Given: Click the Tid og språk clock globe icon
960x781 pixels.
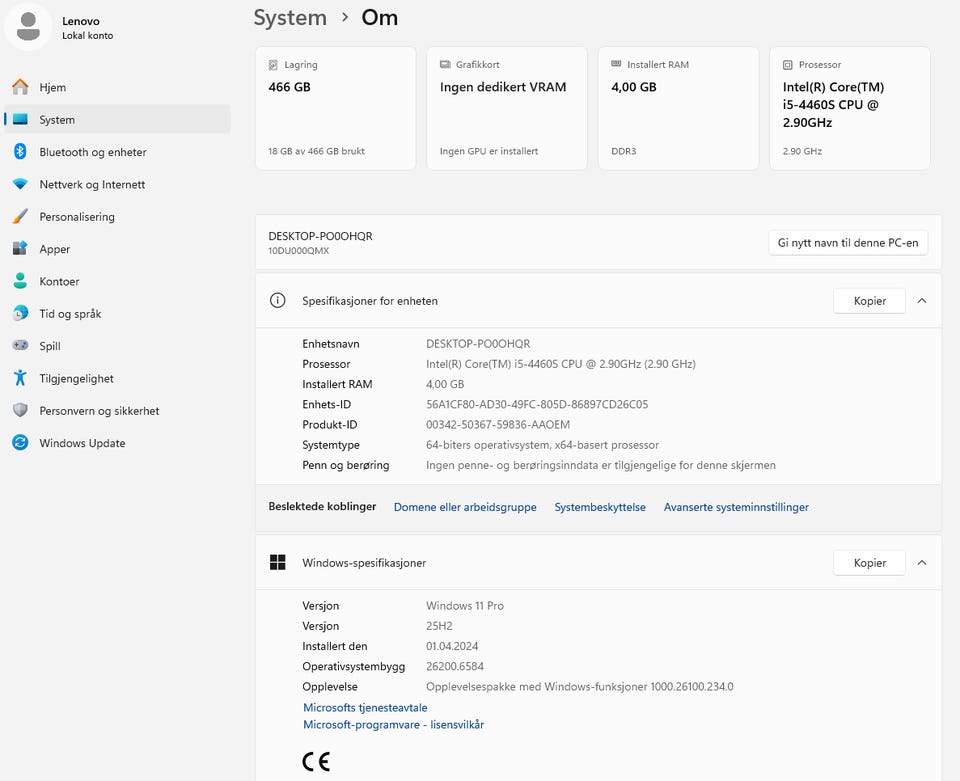Looking at the screenshot, I should point(20,313).
